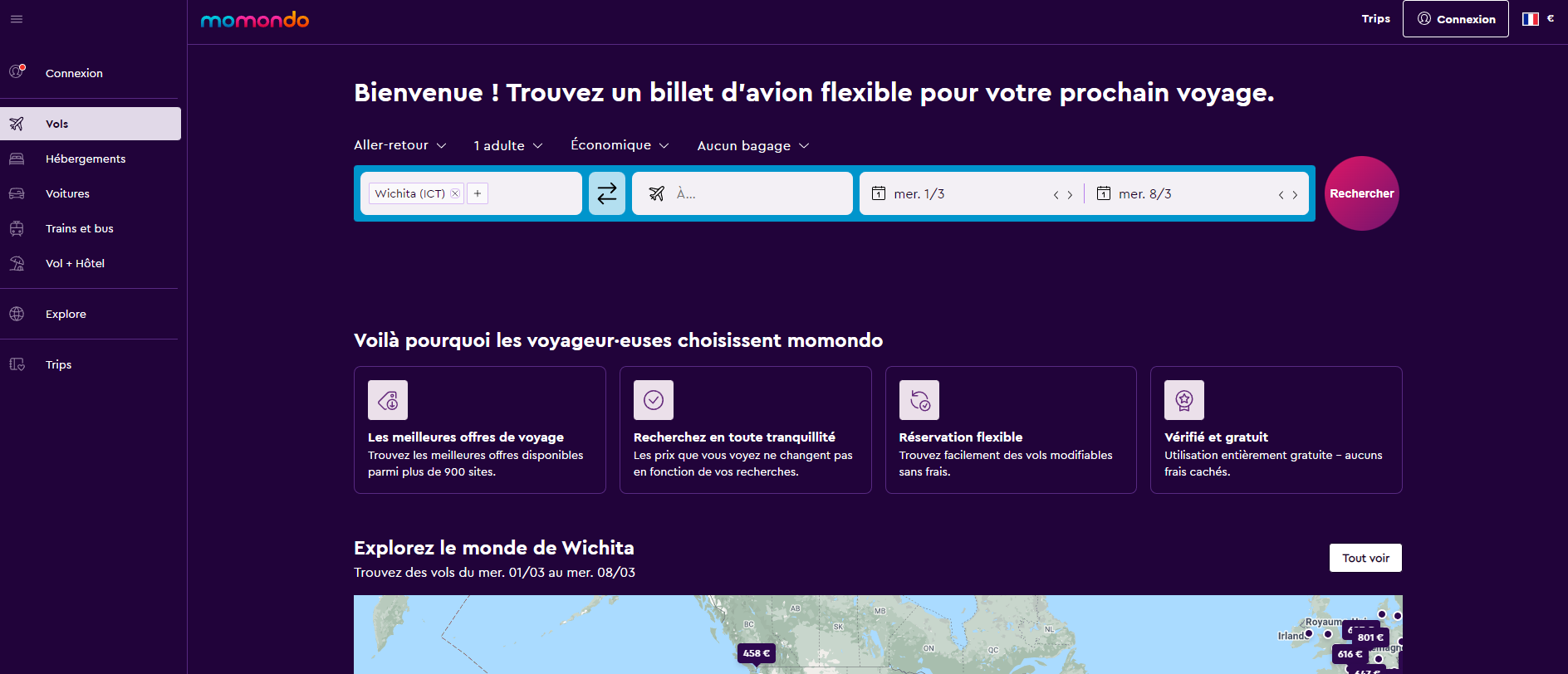This screenshot has height=674, width=1568.
Task: Select Vol + Hôtel in sidebar
Action: coord(91,263)
